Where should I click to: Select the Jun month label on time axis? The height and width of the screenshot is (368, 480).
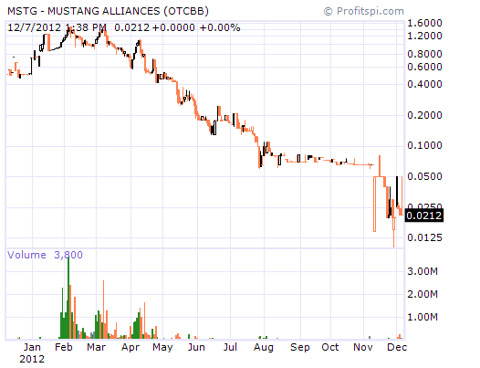[196, 347]
